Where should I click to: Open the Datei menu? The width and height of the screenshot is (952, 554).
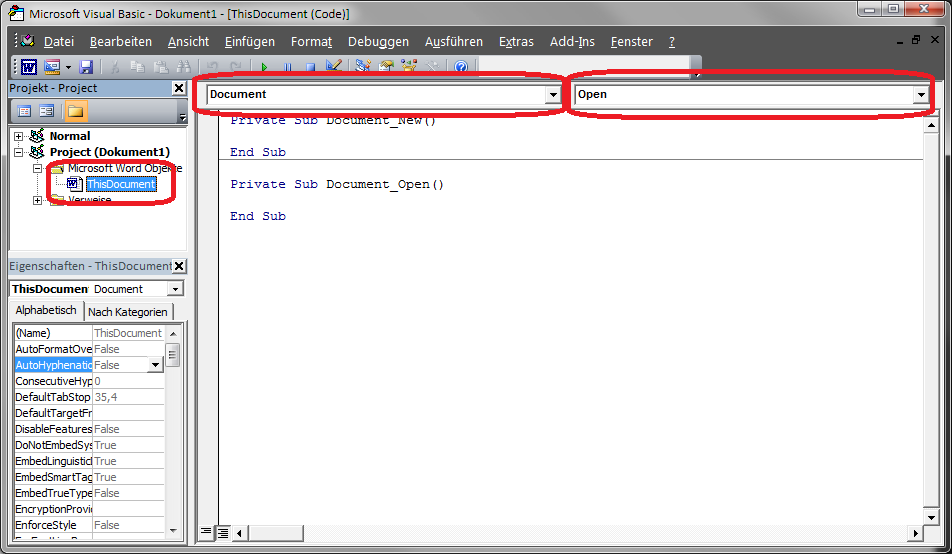click(59, 41)
